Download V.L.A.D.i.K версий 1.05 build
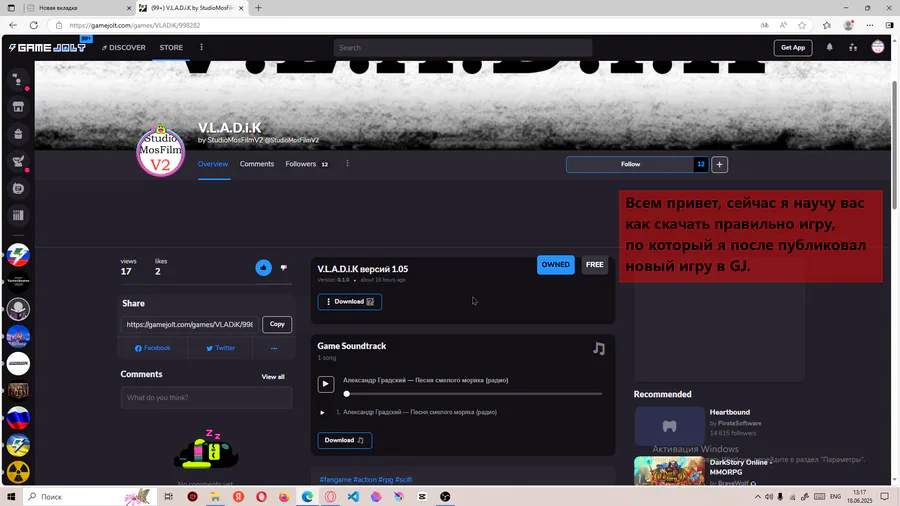This screenshot has height=506, width=900. pos(350,302)
